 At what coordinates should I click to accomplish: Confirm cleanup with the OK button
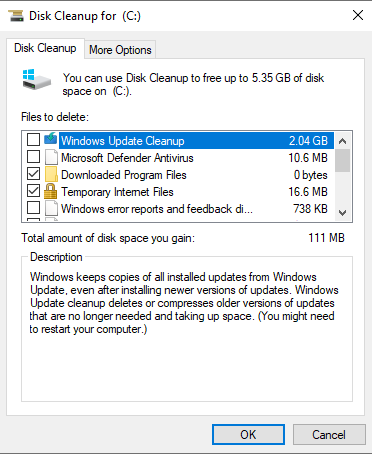click(x=248, y=434)
